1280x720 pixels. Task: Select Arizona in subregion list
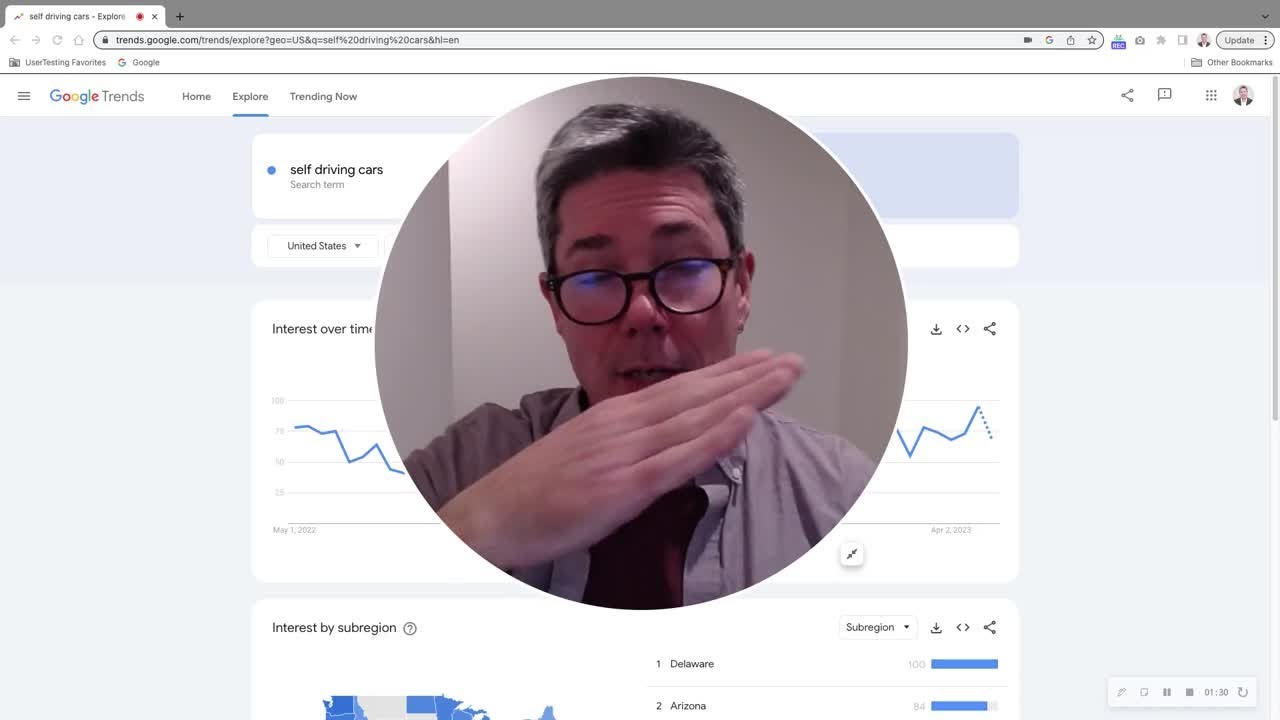pos(688,706)
